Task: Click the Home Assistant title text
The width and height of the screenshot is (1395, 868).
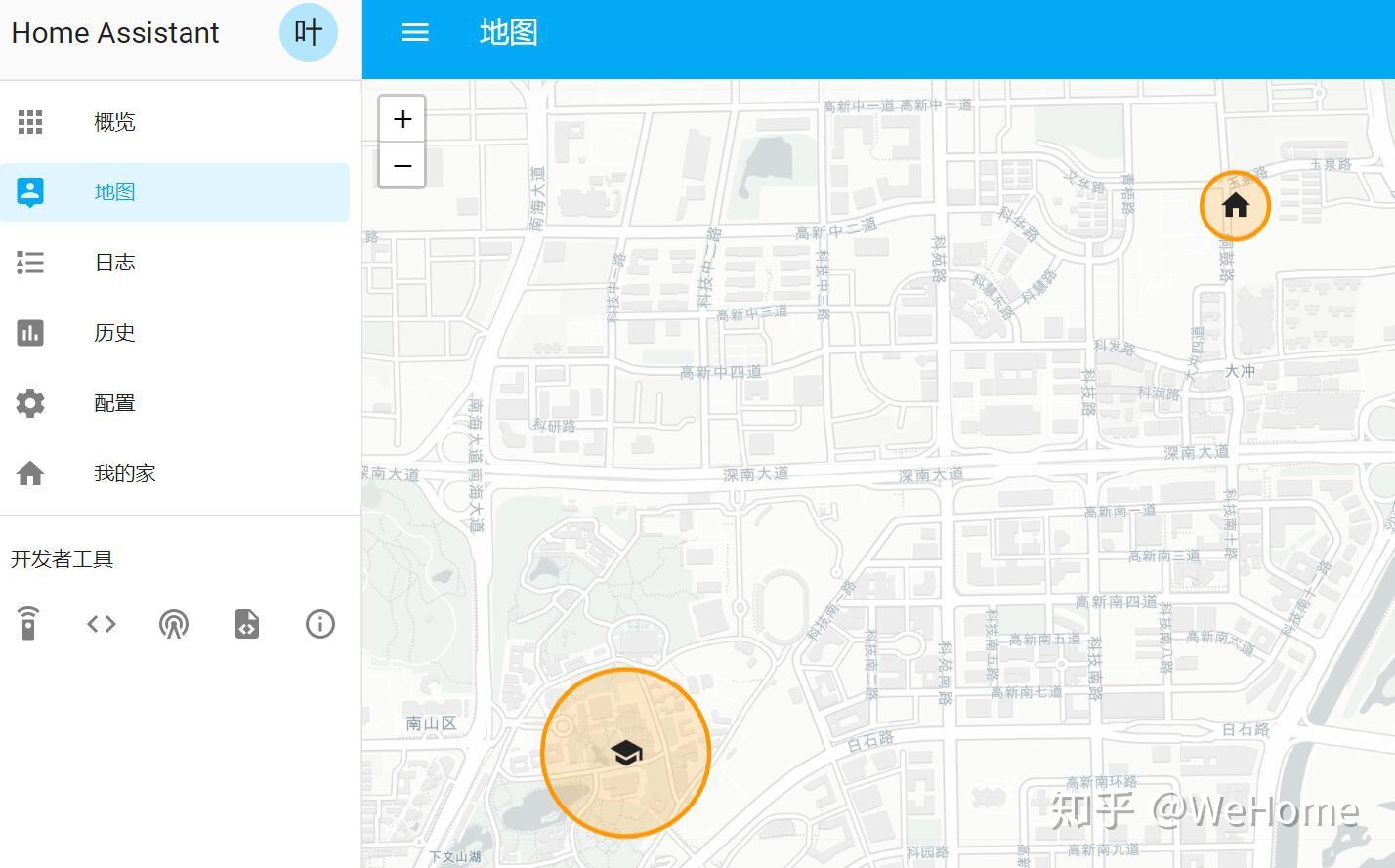Action: [x=114, y=32]
